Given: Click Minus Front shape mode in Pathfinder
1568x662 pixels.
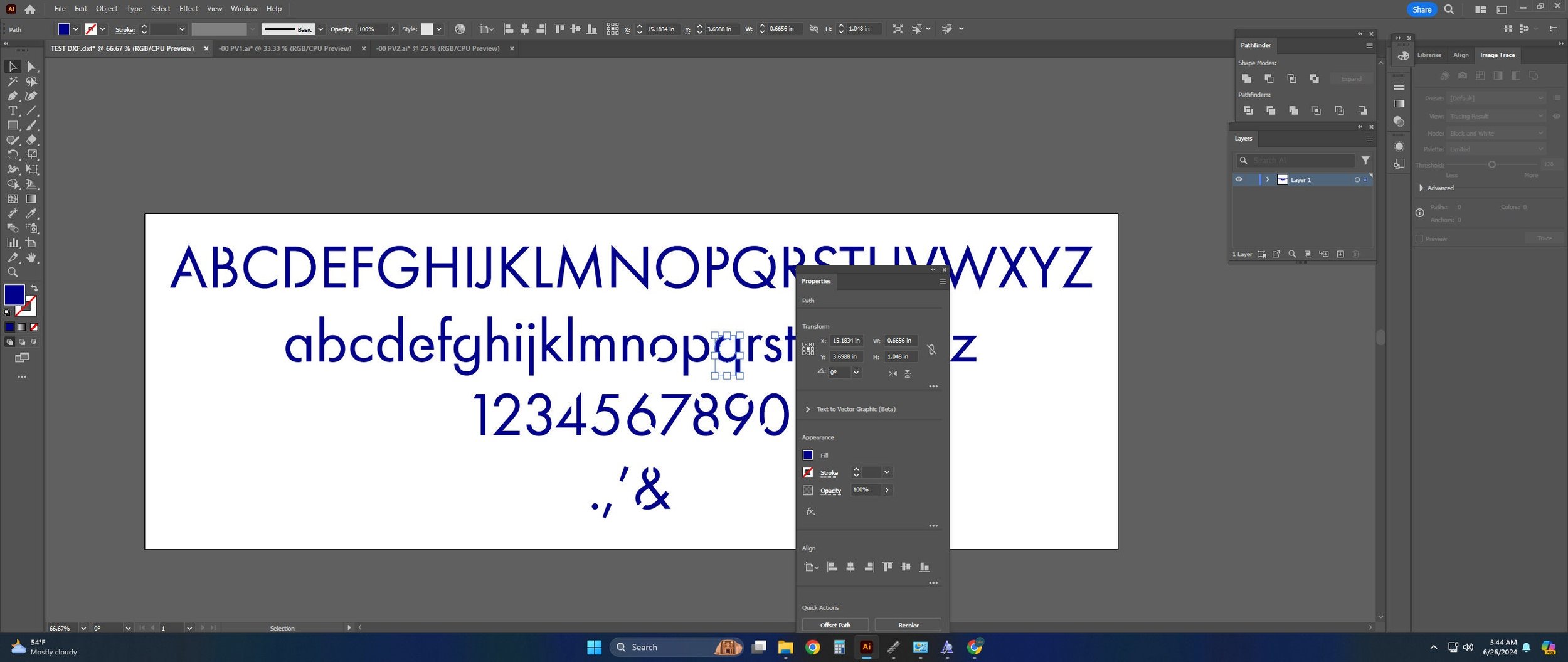Looking at the screenshot, I should click(x=1269, y=78).
